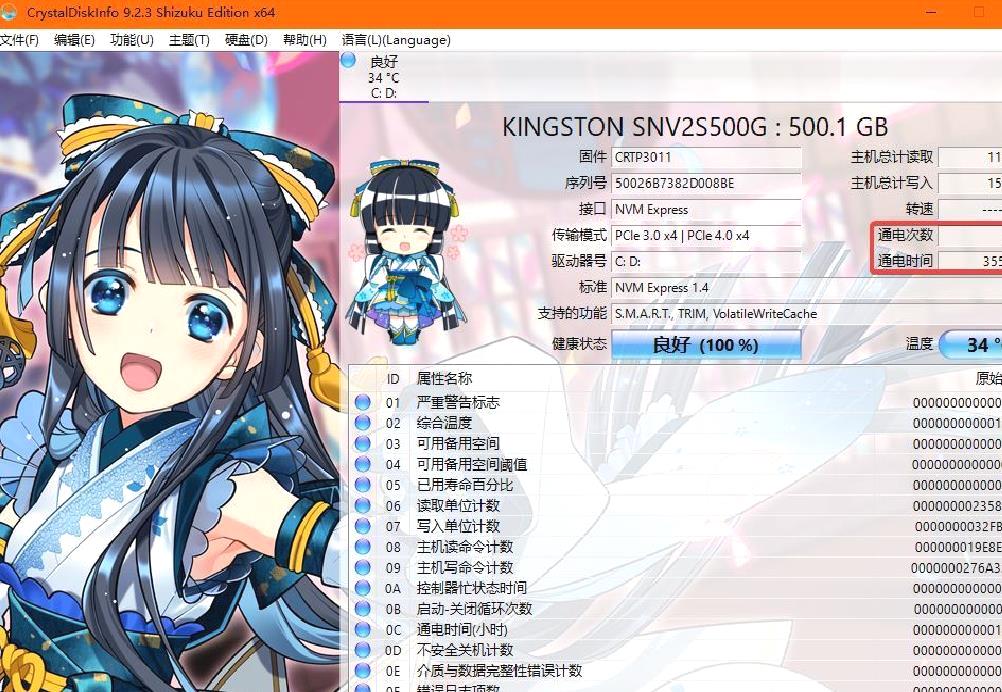Click the interface field NVM Express
The height and width of the screenshot is (692, 1002).
[x=706, y=210]
